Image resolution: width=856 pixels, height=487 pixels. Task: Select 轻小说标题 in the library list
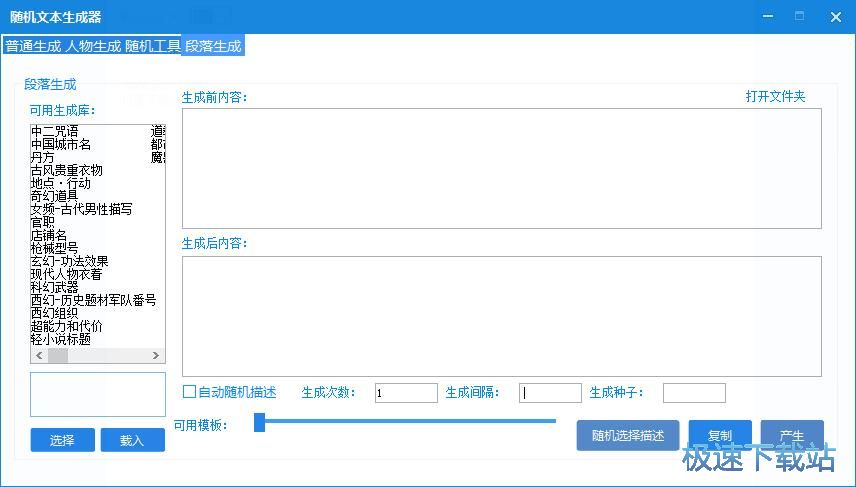61,340
